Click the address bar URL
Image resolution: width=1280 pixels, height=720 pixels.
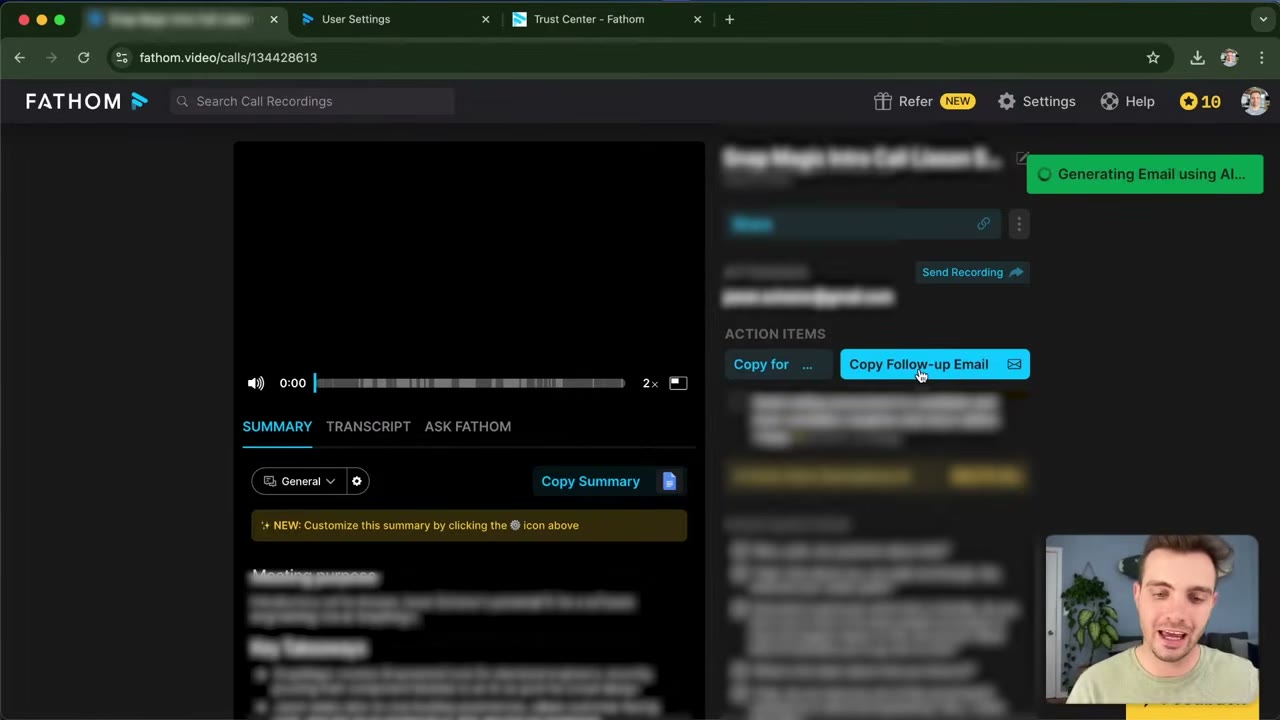[228, 58]
